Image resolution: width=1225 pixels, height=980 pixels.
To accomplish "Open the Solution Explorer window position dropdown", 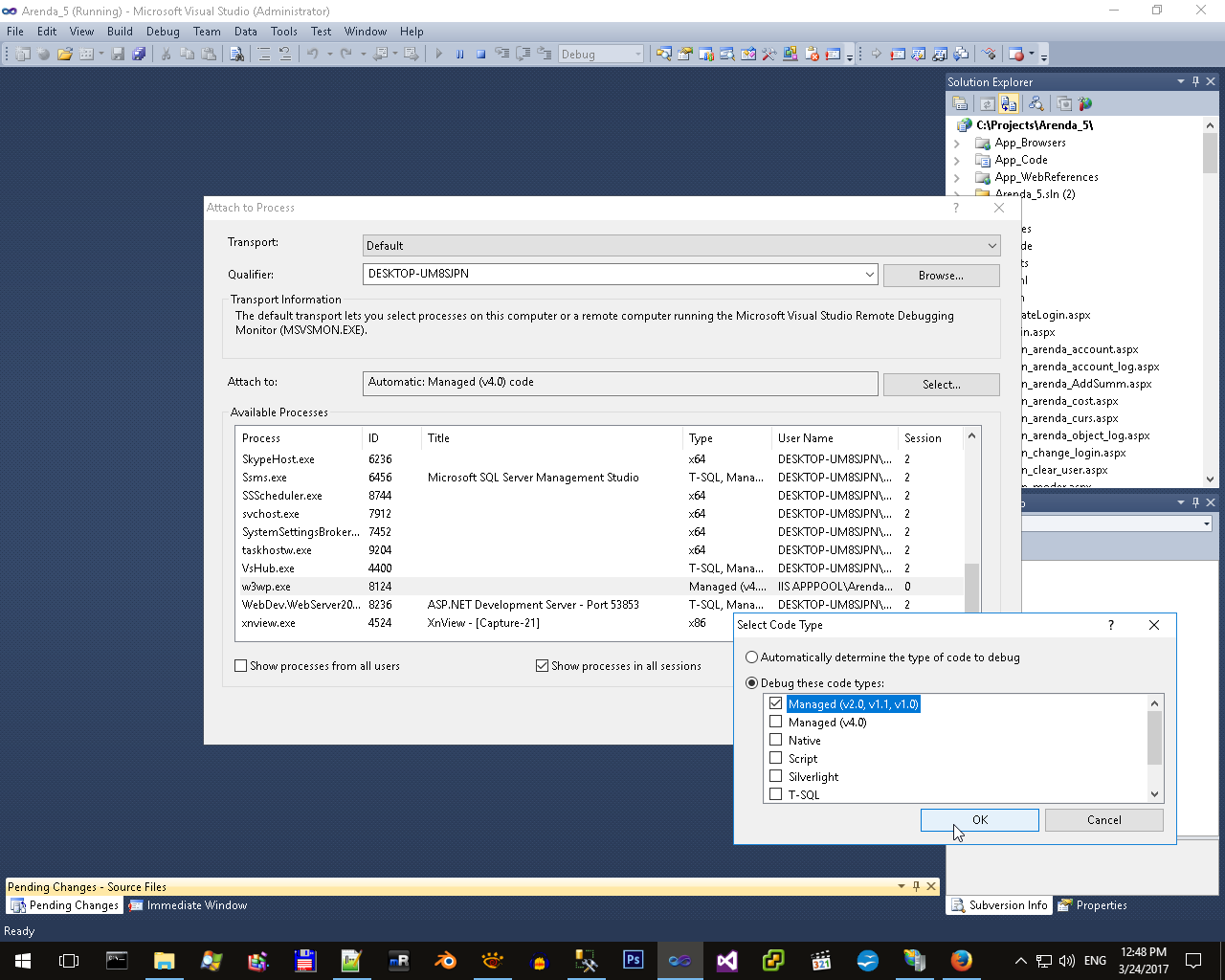I will tap(1181, 81).
